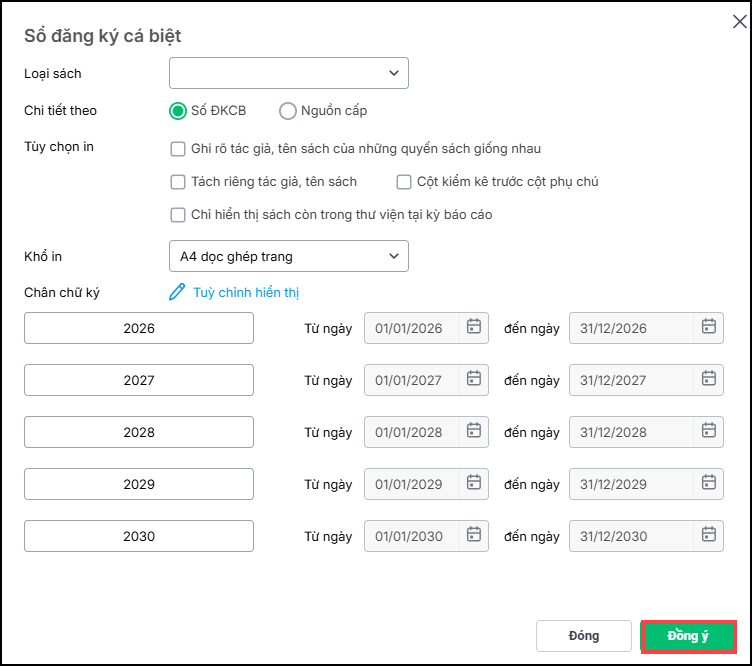
Task: Expand the Loại sách dropdown
Action: click(288, 73)
